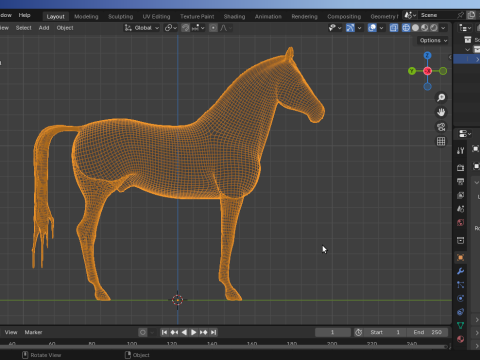The height and width of the screenshot is (360, 480).
Task: Open the Global transform orientation dropdown
Action: (x=142, y=28)
